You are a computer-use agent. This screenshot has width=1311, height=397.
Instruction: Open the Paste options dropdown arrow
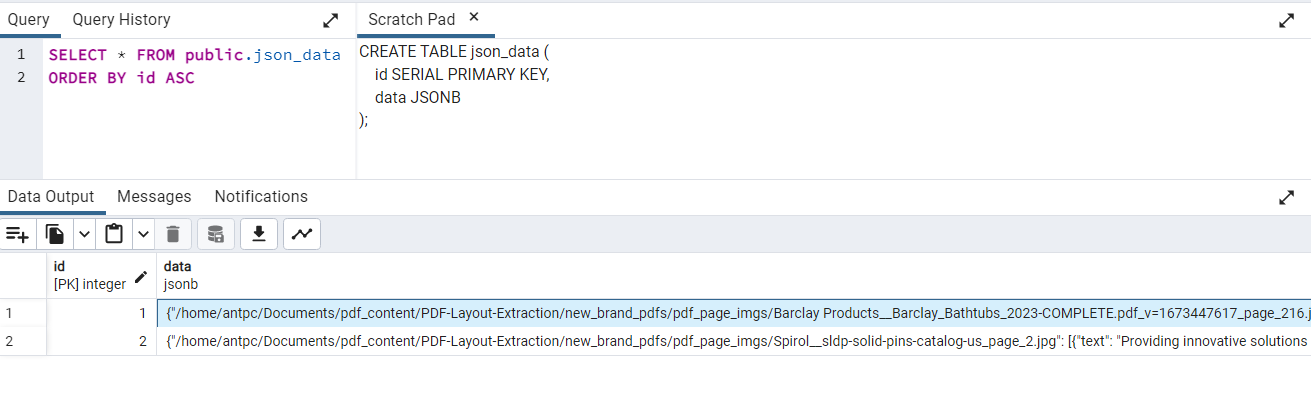(x=143, y=234)
